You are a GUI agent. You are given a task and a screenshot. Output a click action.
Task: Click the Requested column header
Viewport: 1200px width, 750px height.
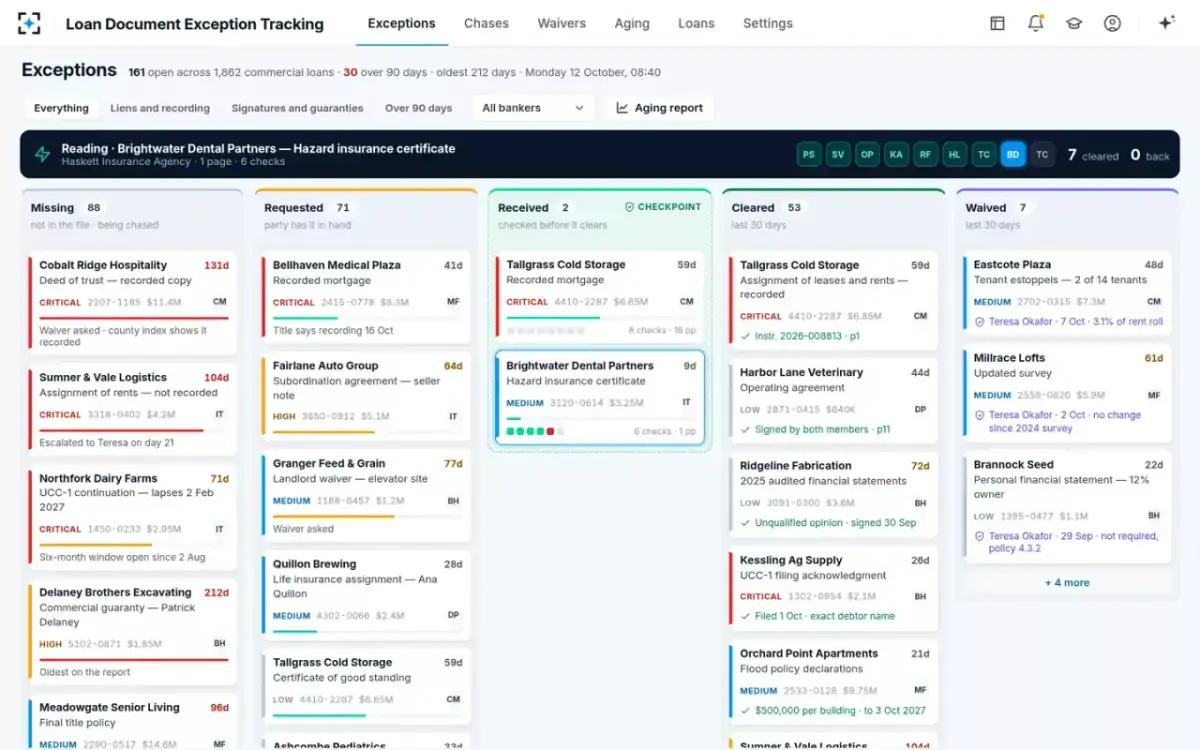[x=365, y=215]
